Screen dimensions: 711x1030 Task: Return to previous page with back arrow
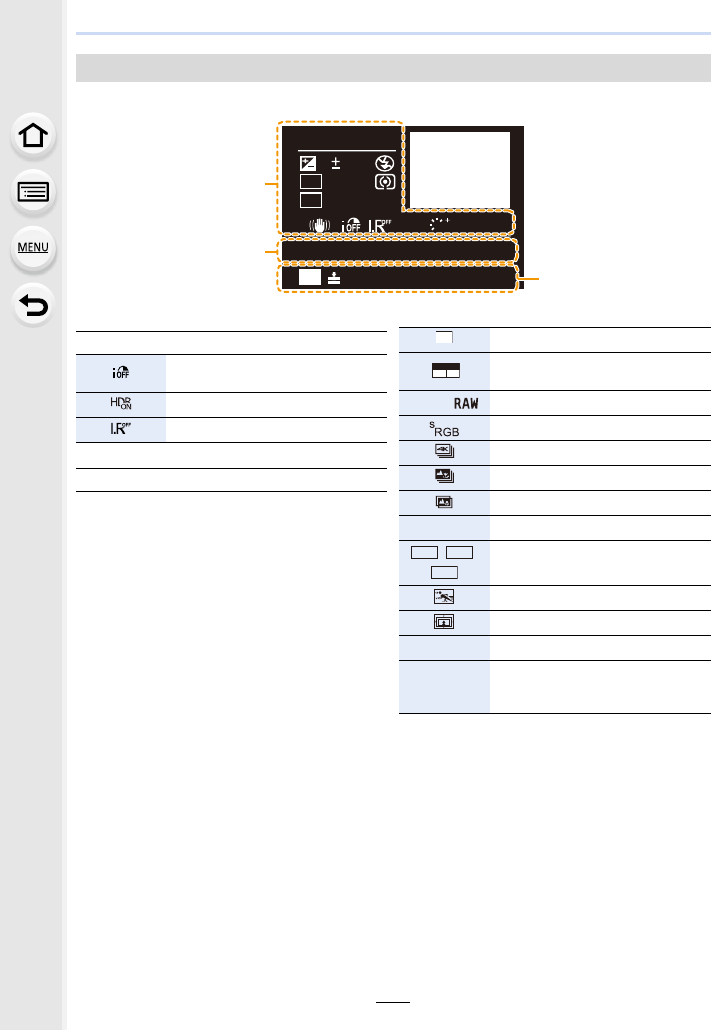pos(33,305)
